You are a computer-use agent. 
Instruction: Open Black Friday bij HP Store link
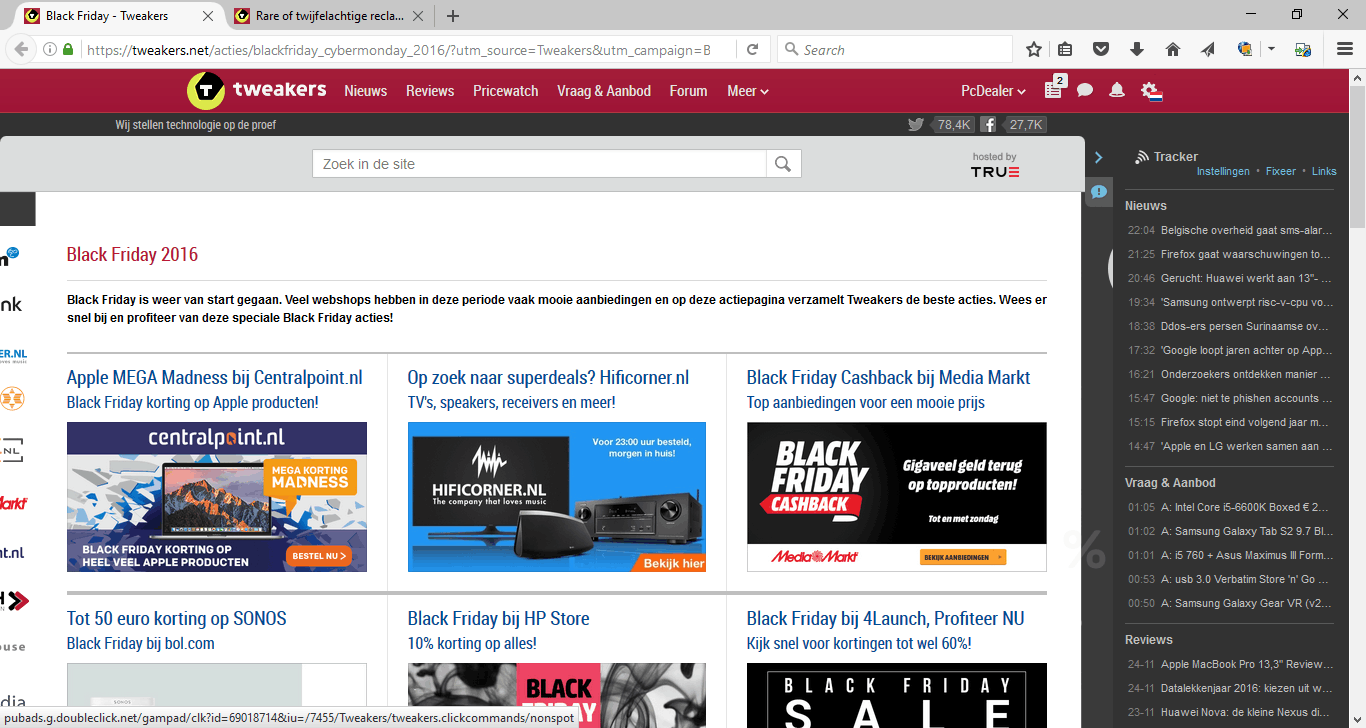[498, 619]
